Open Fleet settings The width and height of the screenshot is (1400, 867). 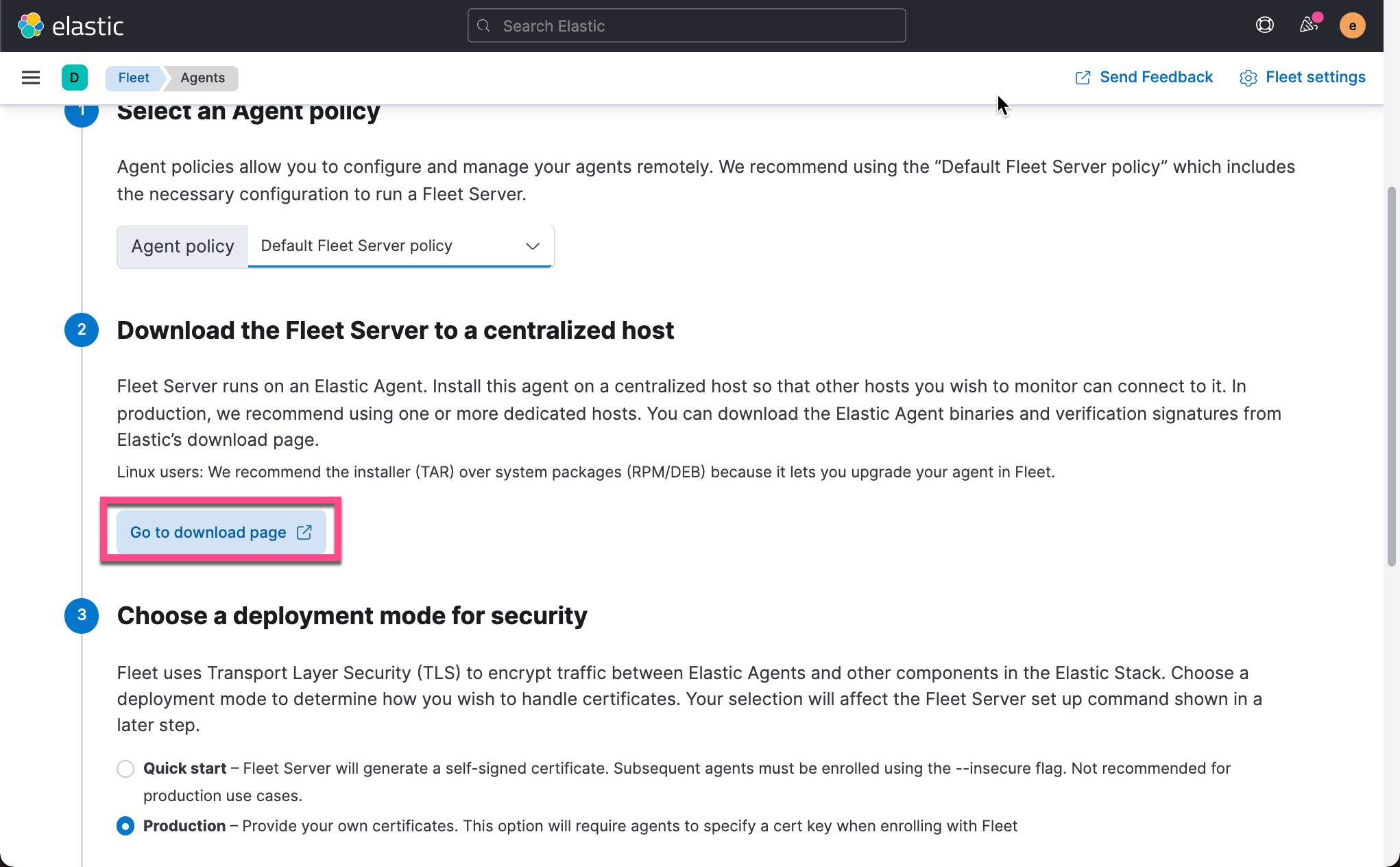click(1315, 77)
